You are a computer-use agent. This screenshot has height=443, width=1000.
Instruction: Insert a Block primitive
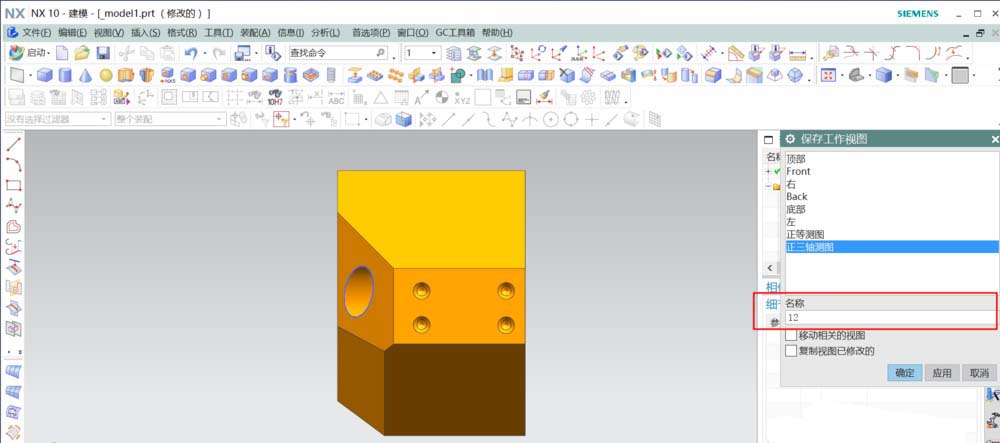tap(44, 76)
